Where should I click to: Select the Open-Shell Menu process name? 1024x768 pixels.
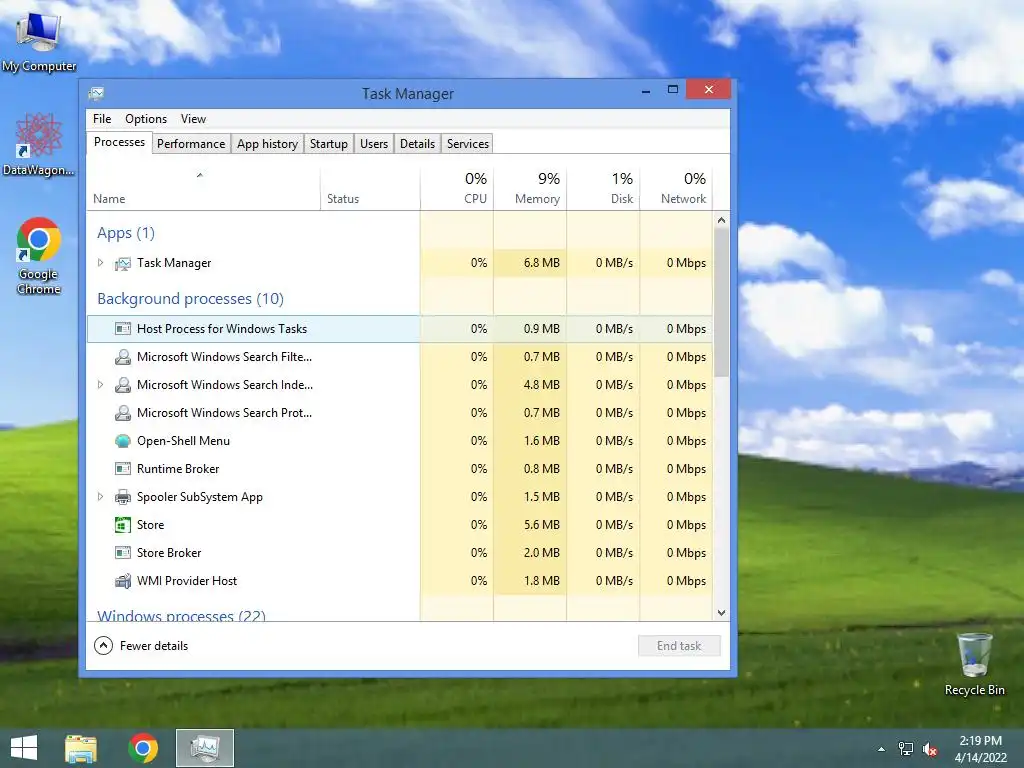tap(184, 441)
